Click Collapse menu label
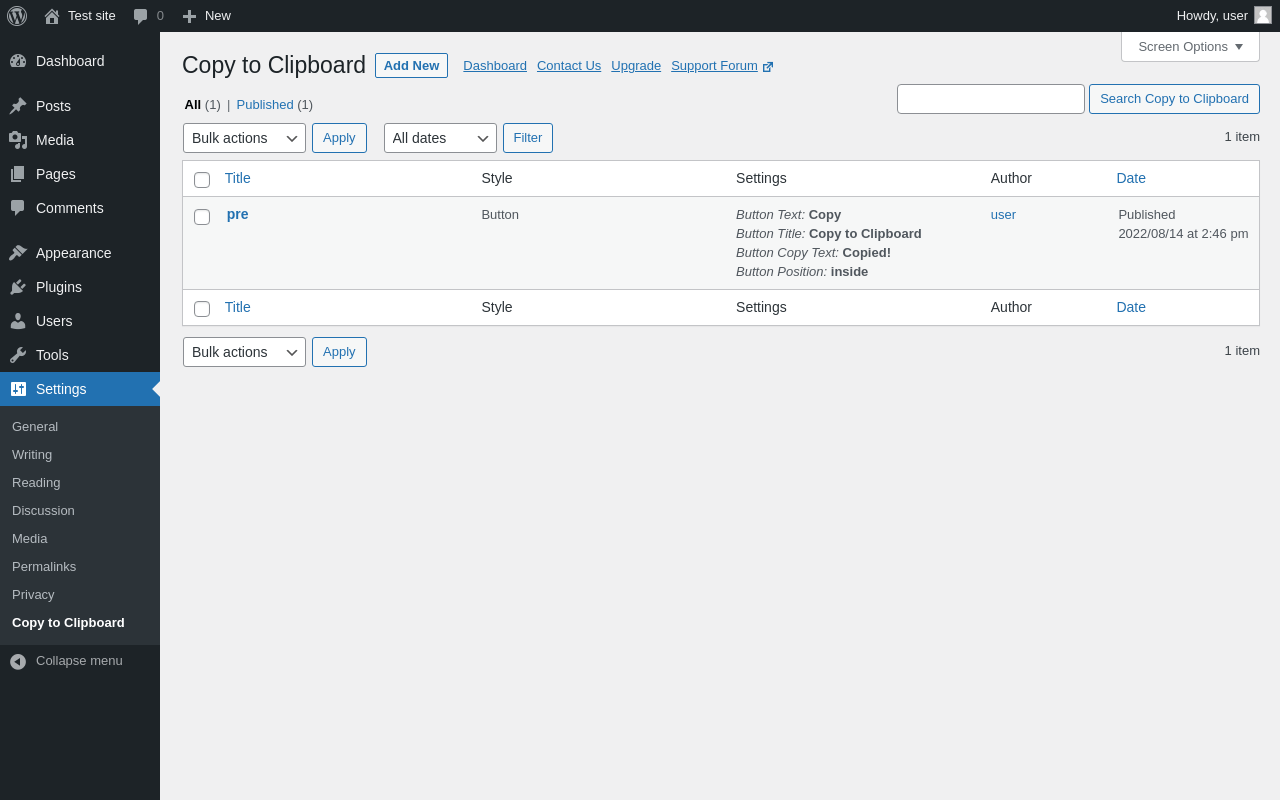The height and width of the screenshot is (800, 1280). pyautogui.click(x=79, y=661)
